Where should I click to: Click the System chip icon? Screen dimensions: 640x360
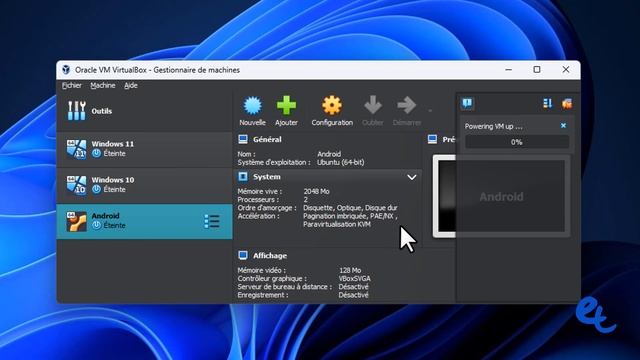click(243, 177)
